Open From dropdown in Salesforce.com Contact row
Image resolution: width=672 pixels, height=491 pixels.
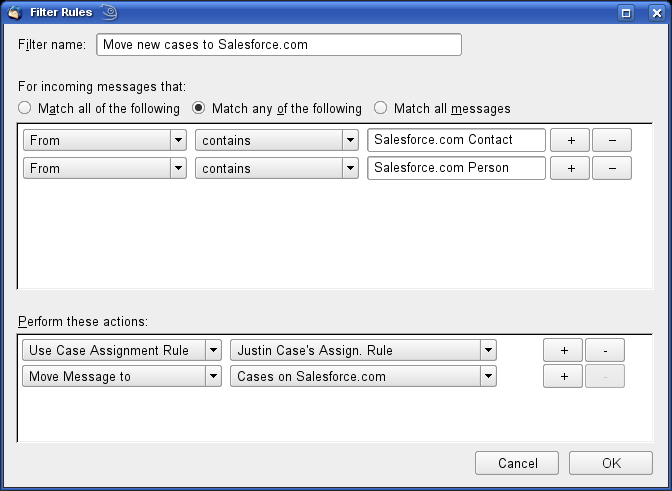click(105, 140)
